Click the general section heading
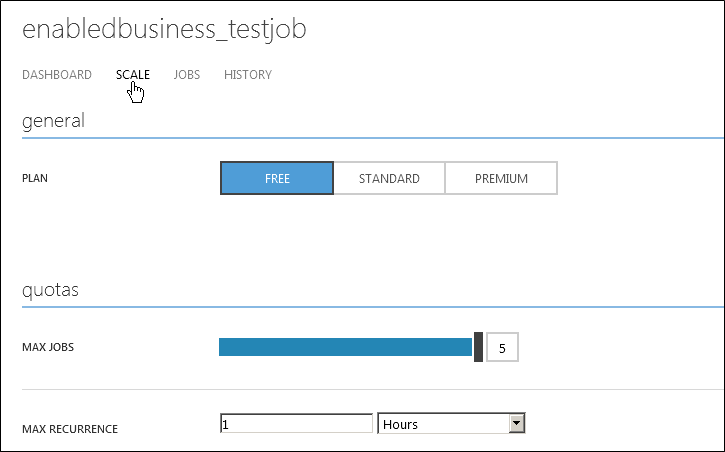Image resolution: width=725 pixels, height=452 pixels. coord(53,121)
